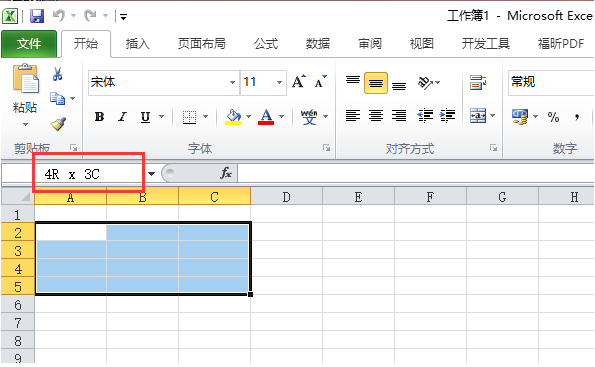Click the 粘贴 paste clipboard icon
The width and height of the screenshot is (595, 367).
pos(25,79)
